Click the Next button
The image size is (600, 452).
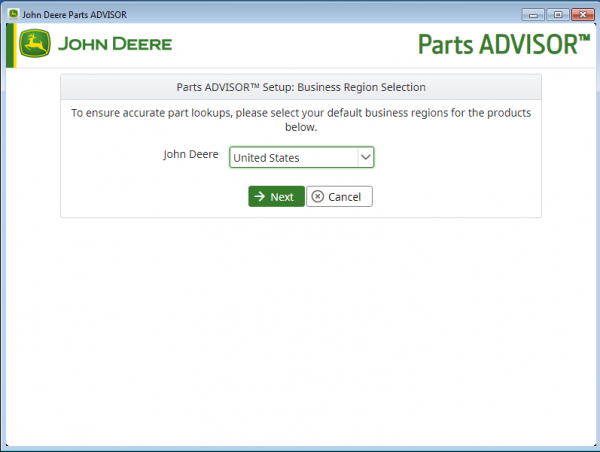click(276, 197)
